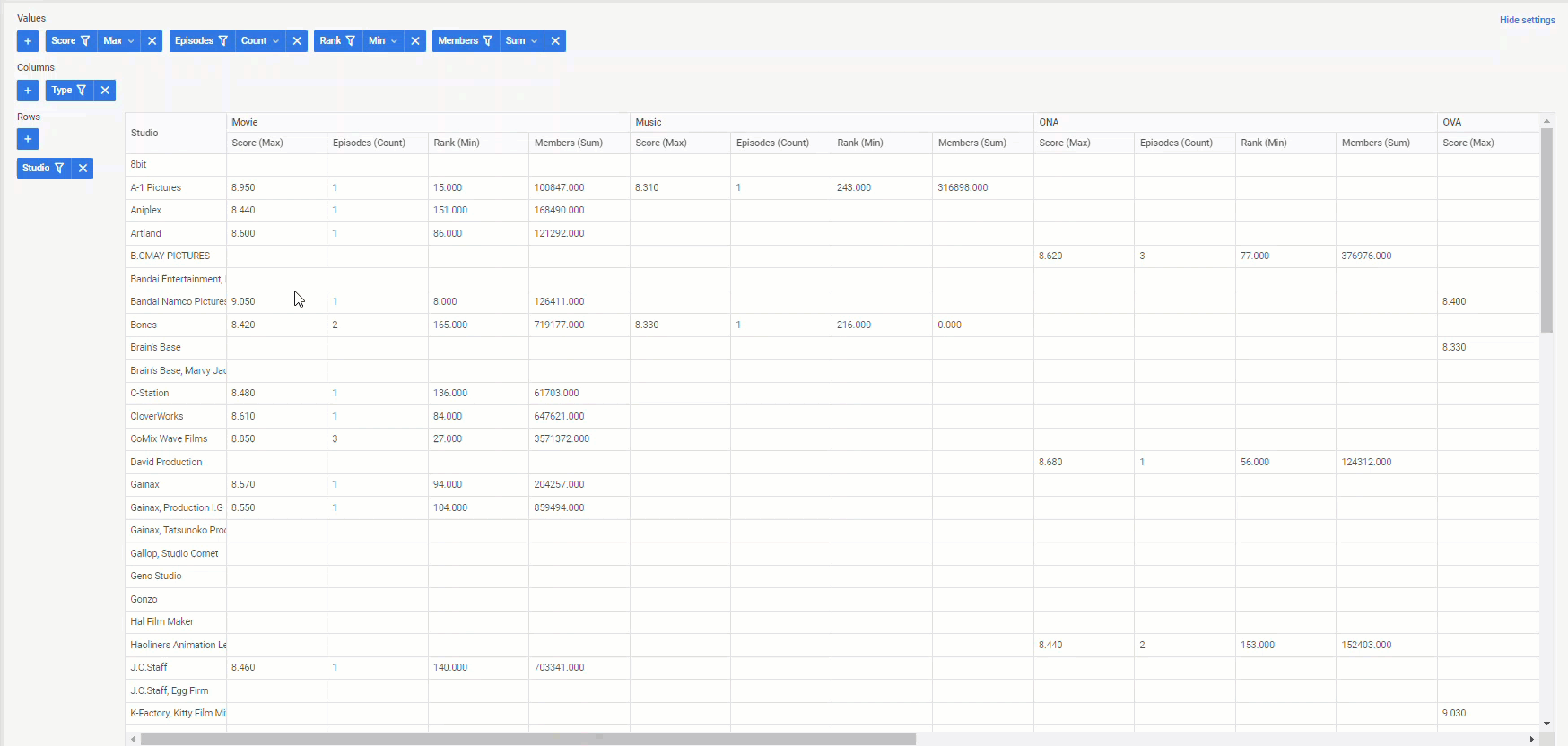
Task: Click the Music column group header
Action: [x=832, y=122]
